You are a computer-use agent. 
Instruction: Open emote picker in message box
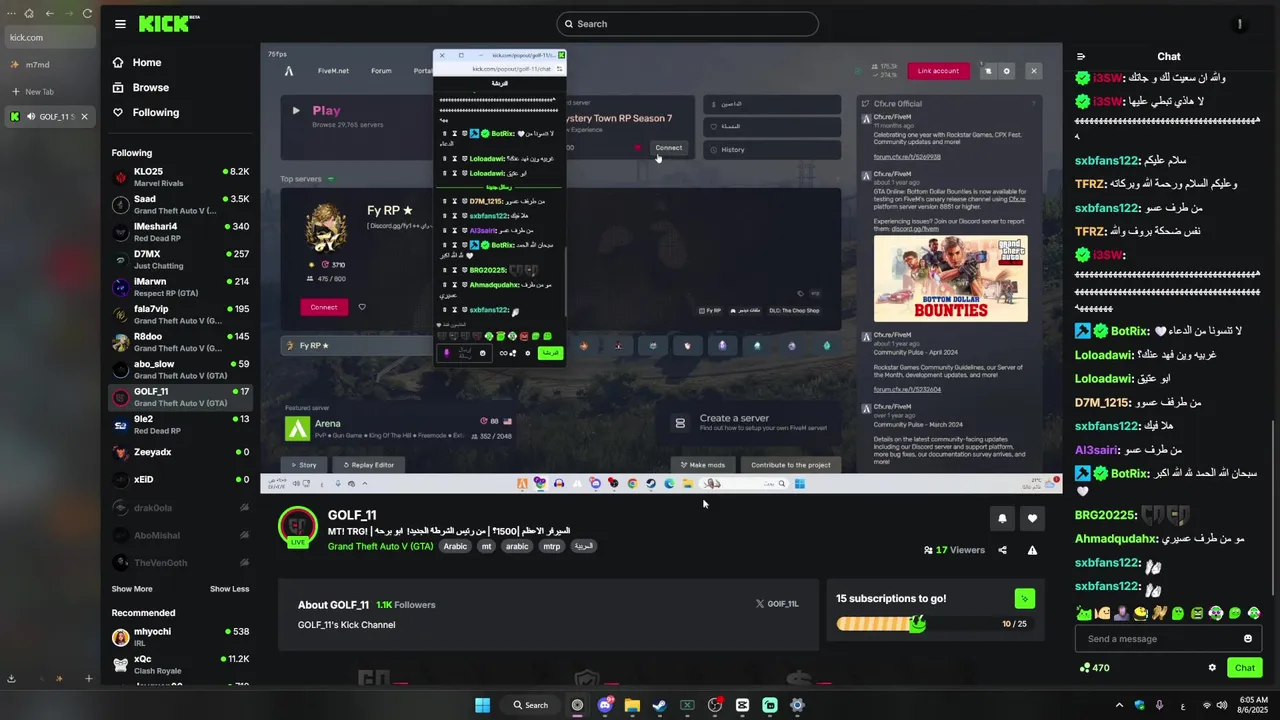coord(1247,639)
